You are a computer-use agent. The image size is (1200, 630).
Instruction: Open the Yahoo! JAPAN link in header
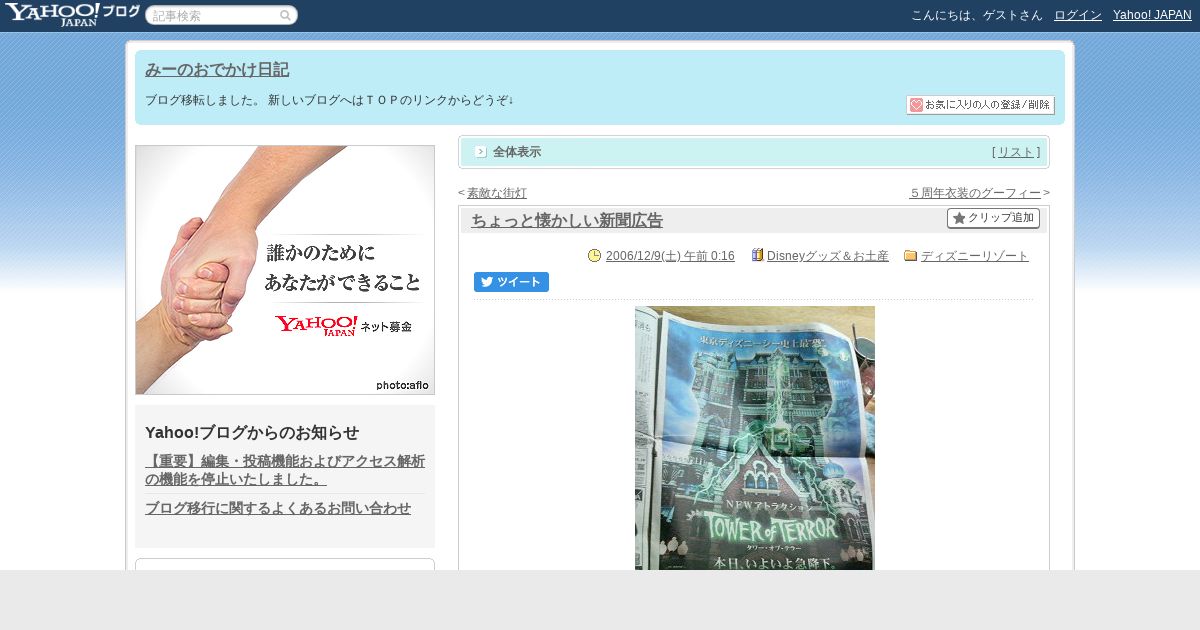1152,15
